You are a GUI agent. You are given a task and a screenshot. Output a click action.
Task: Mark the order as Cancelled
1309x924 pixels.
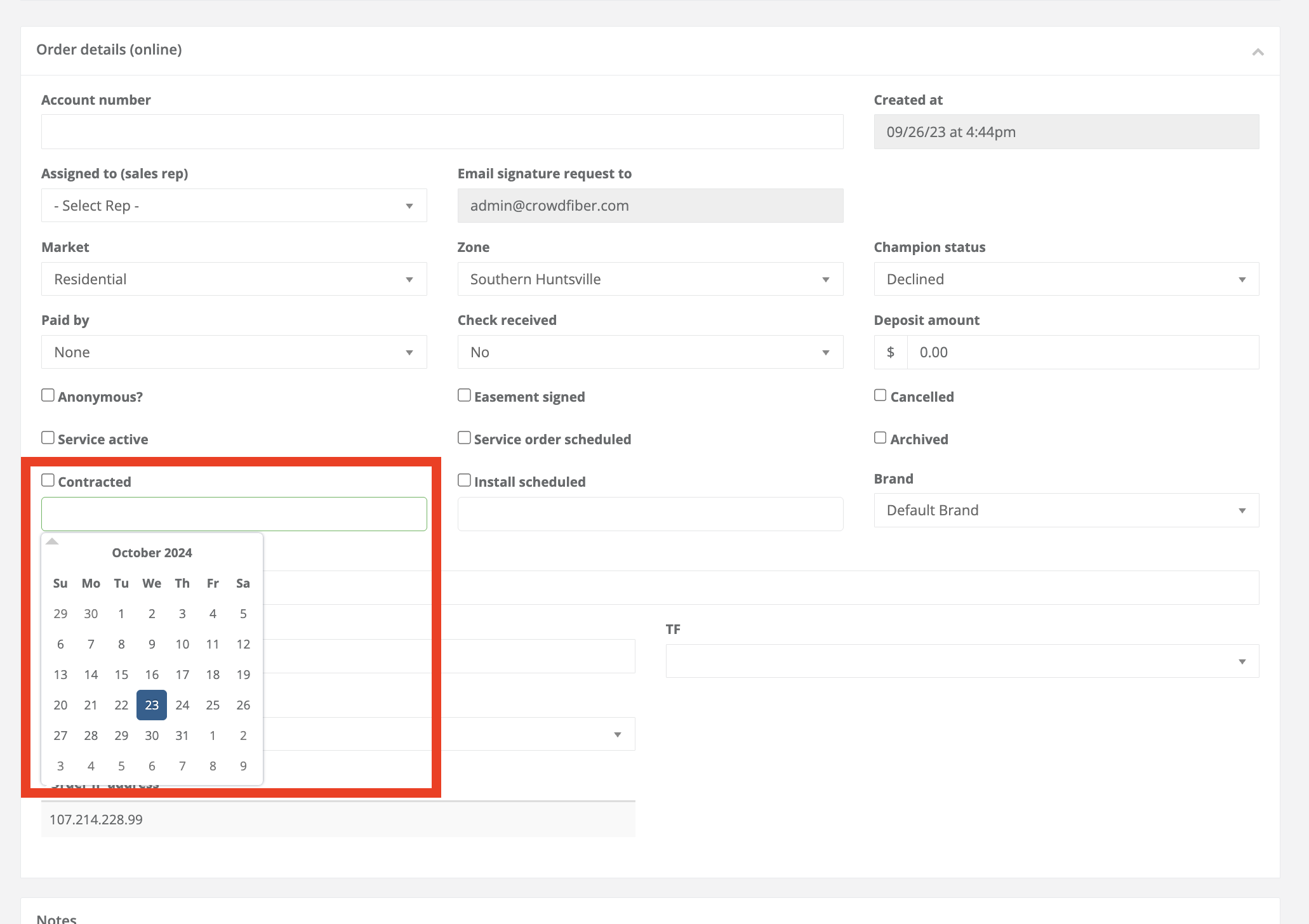click(x=880, y=395)
